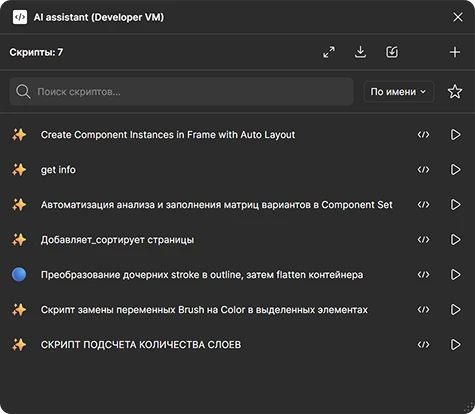Image resolution: width=475 pixels, height=414 pixels.
Task: Grab the window resize handle corner
Action: [469, 408]
